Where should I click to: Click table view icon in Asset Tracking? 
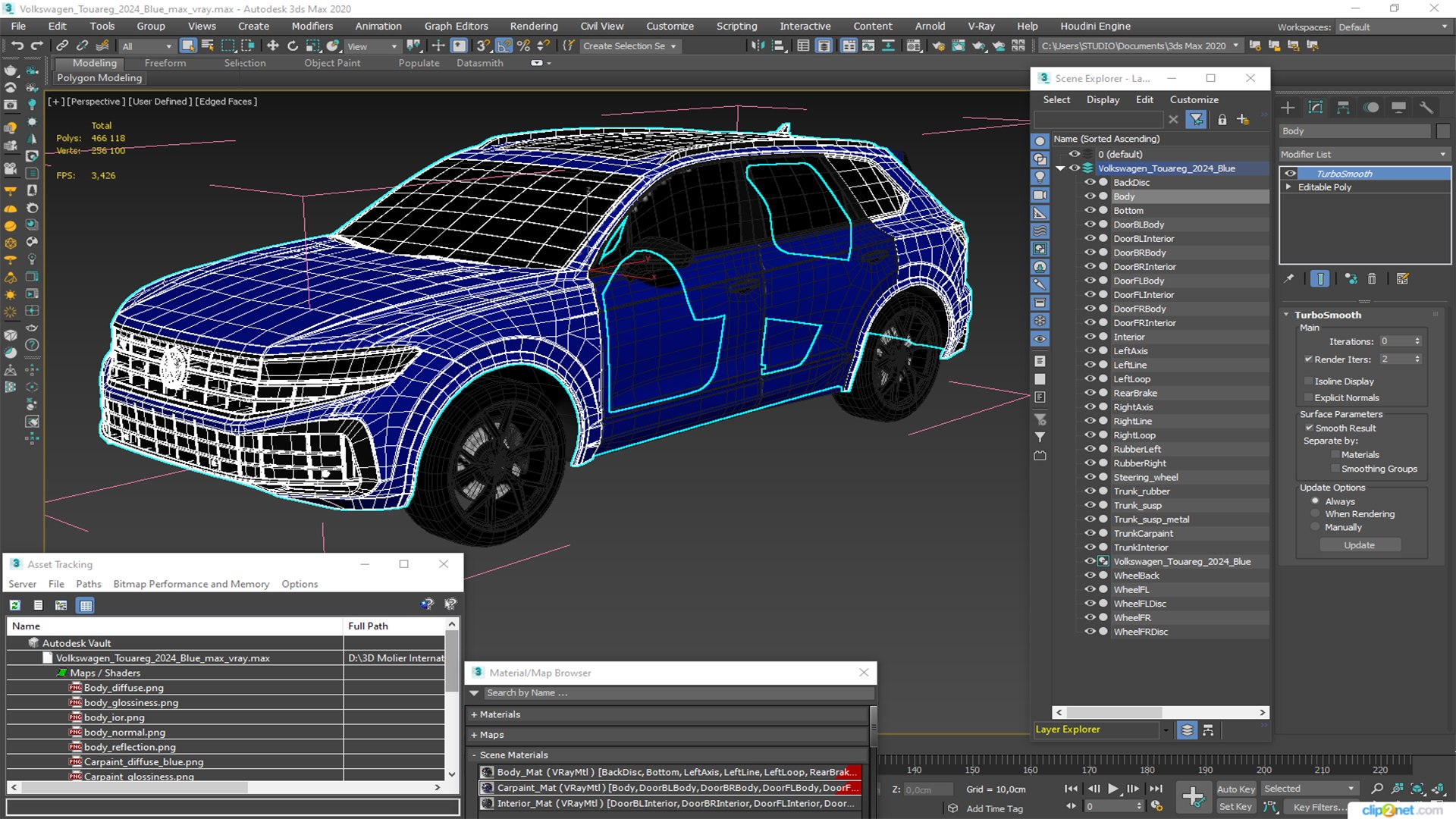pyautogui.click(x=86, y=605)
